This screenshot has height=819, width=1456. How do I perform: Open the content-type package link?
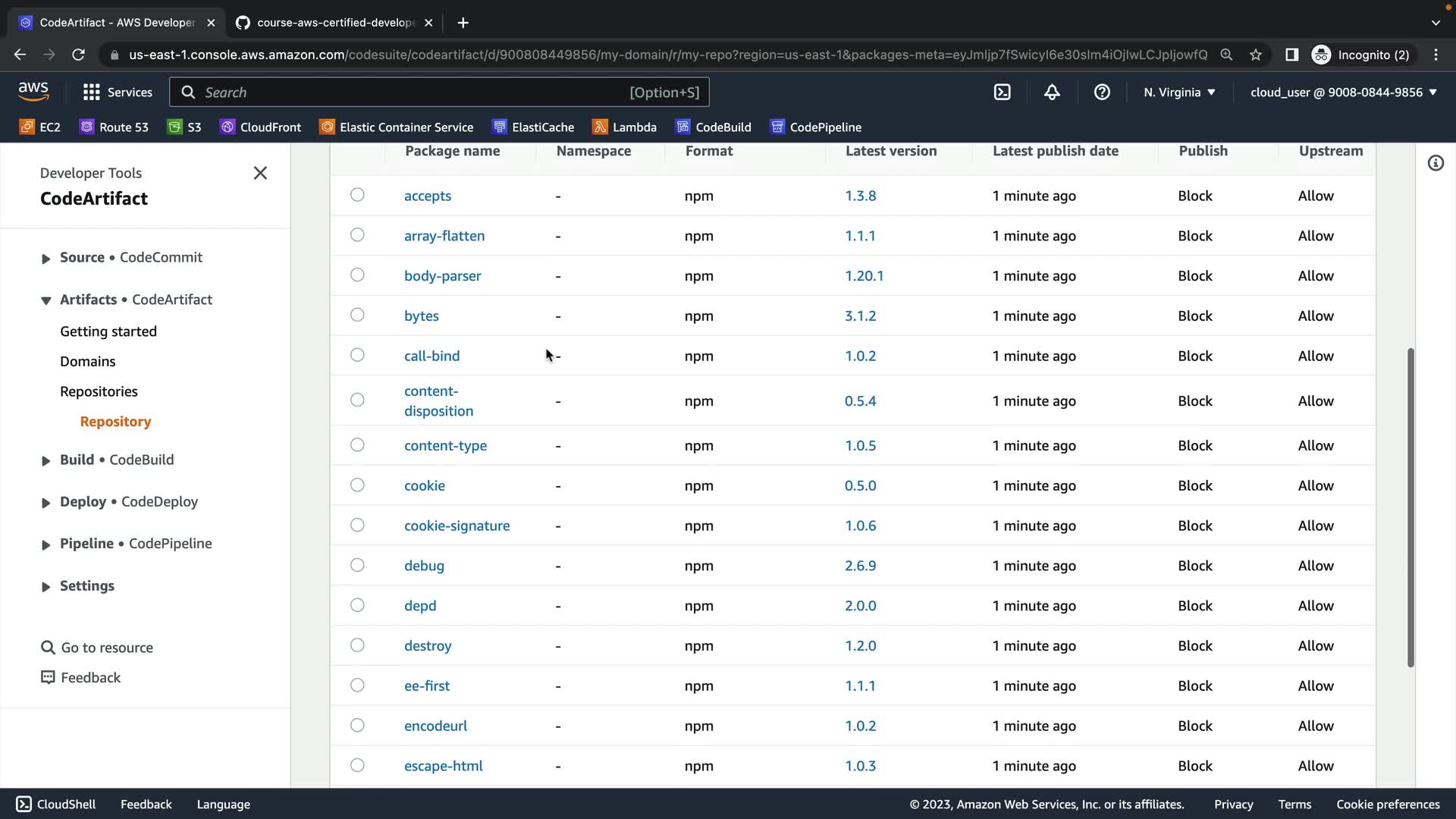pos(445,446)
